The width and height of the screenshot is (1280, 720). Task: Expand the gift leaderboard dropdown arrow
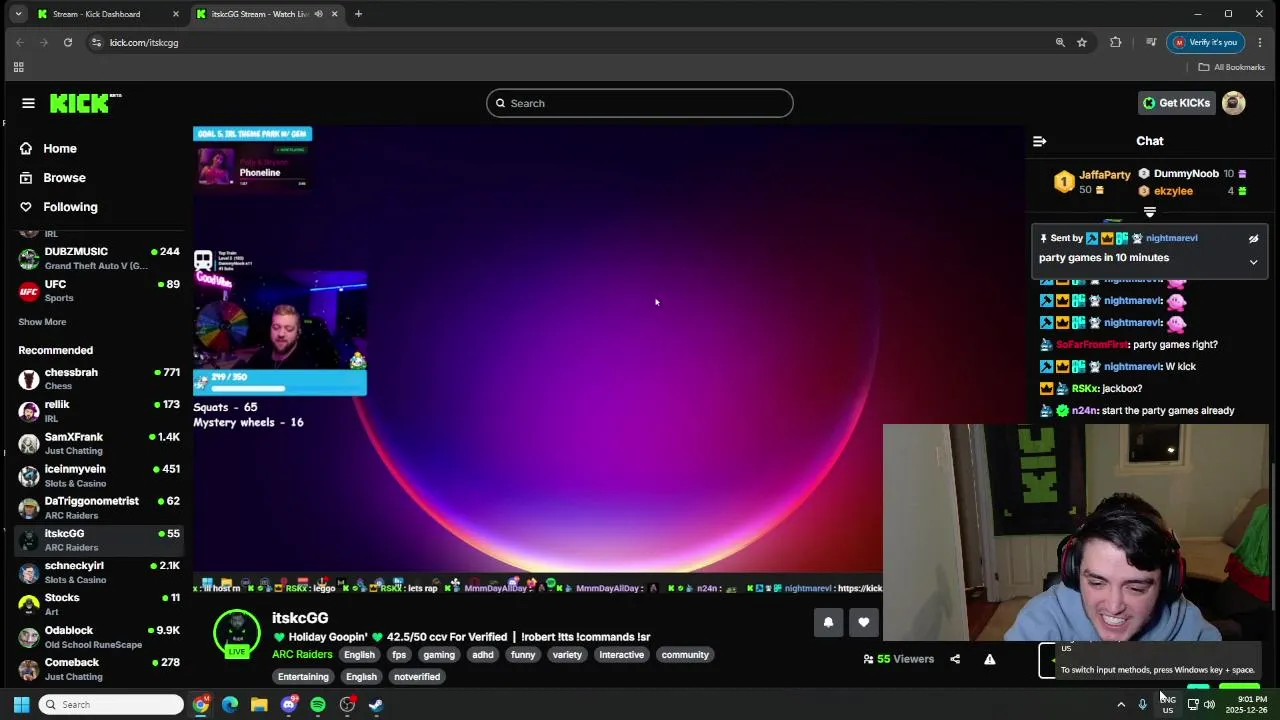point(1150,212)
